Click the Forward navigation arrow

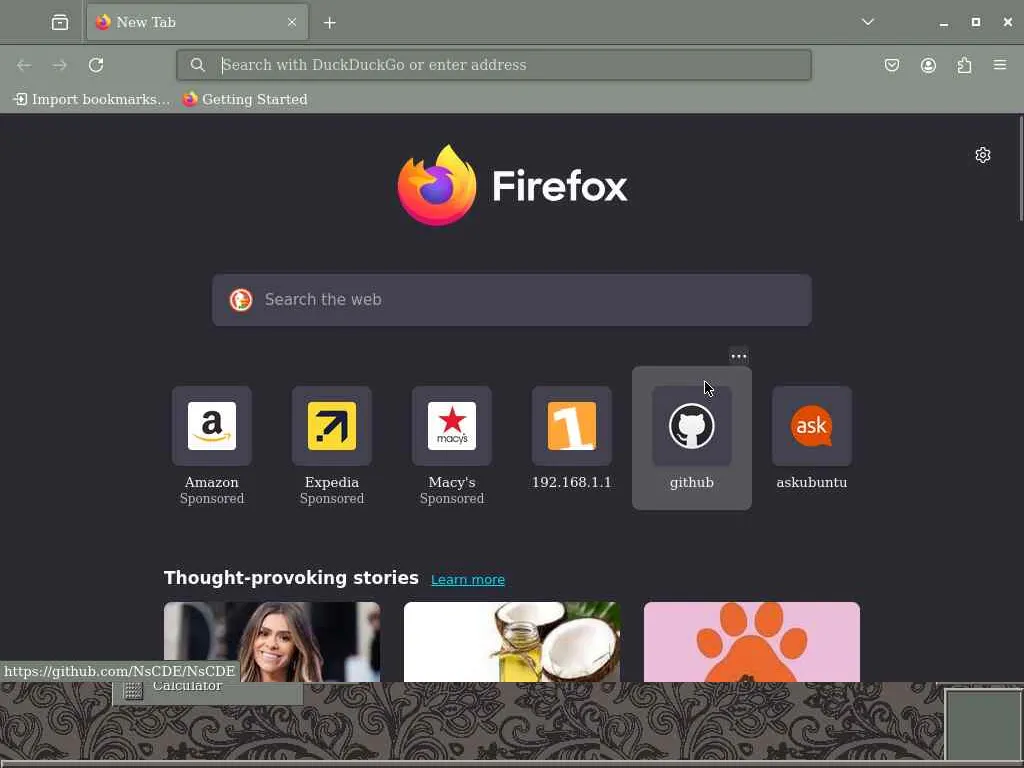59,65
